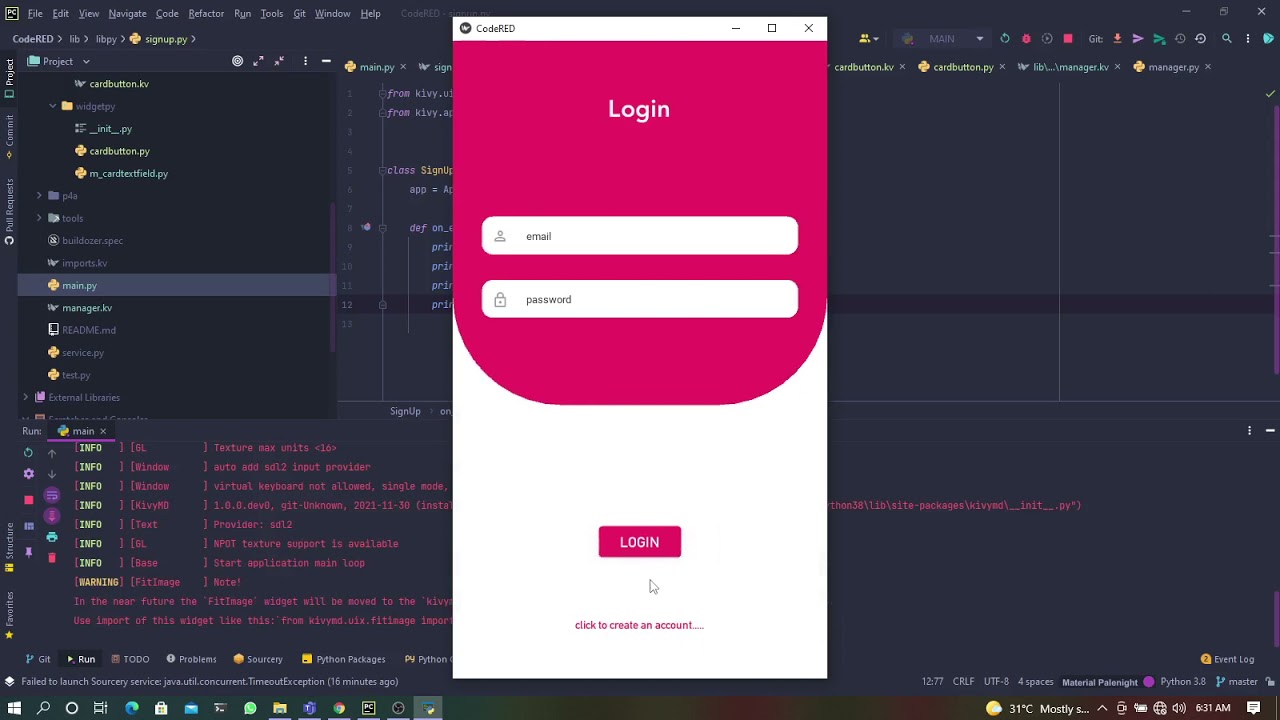Expand the p4a folder
Image resolution: width=1280 pixels, height=720 pixels.
pyautogui.click(x=39, y=196)
